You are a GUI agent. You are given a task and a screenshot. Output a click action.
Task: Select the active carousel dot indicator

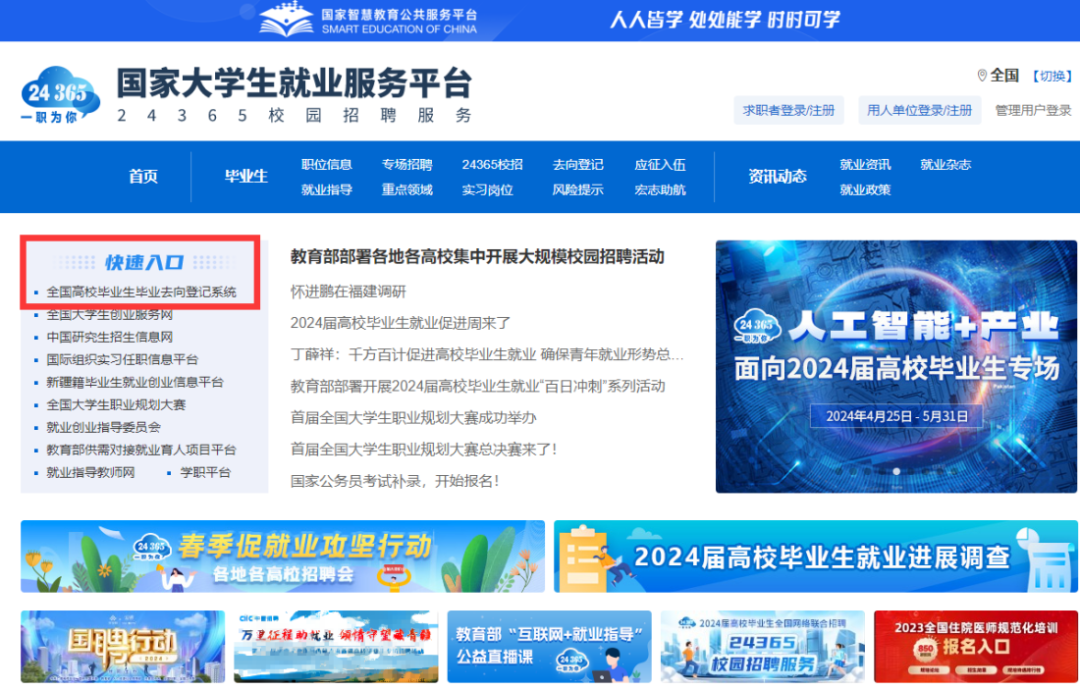[896, 472]
